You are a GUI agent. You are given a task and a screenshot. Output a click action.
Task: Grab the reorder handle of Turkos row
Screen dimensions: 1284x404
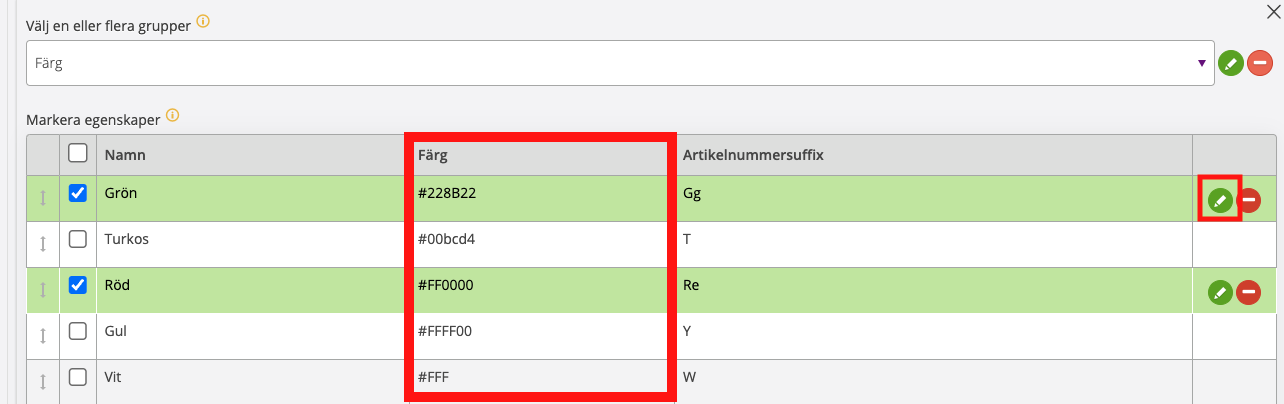point(43,243)
